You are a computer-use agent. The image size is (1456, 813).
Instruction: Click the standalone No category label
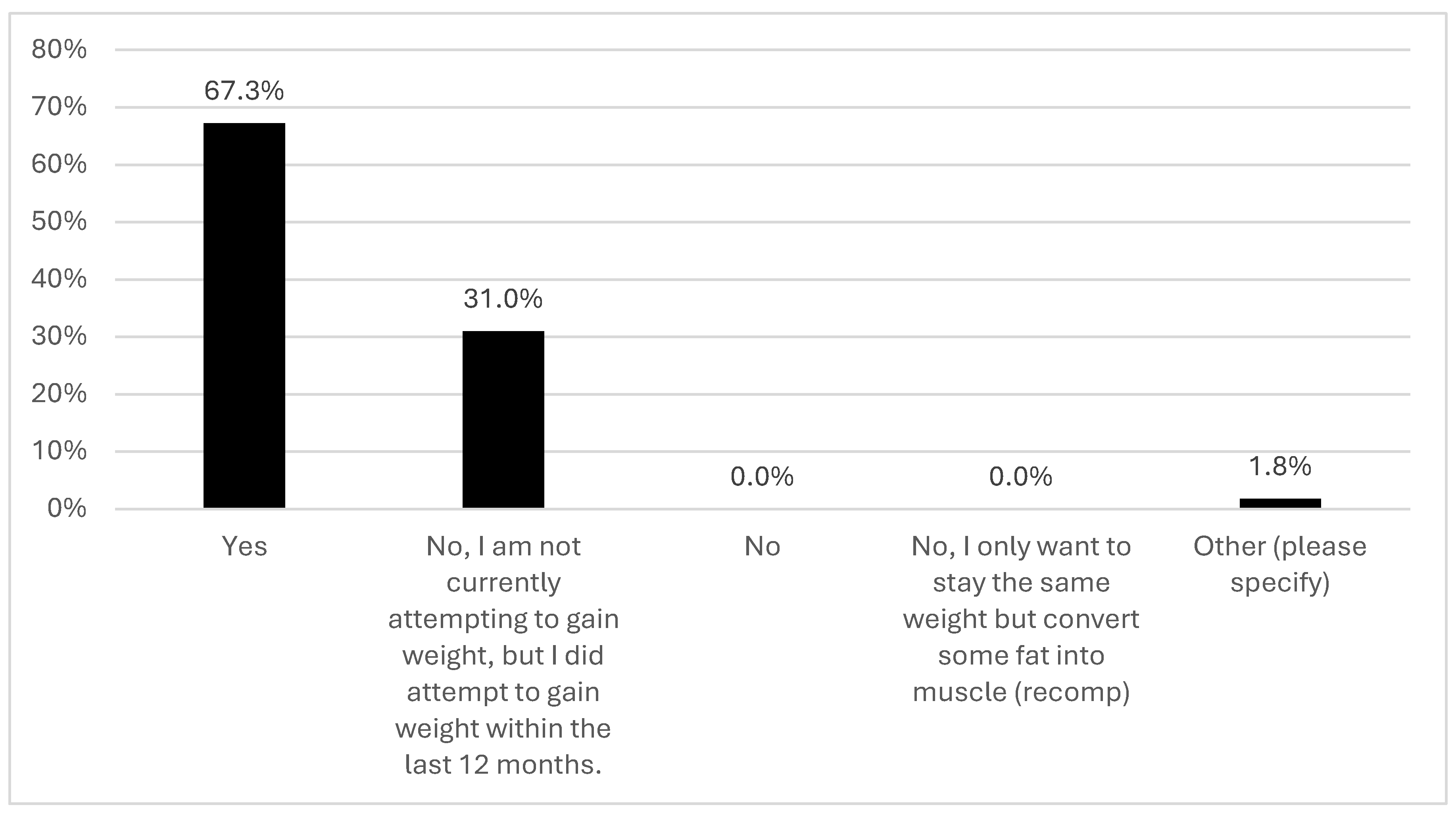pyautogui.click(x=762, y=547)
